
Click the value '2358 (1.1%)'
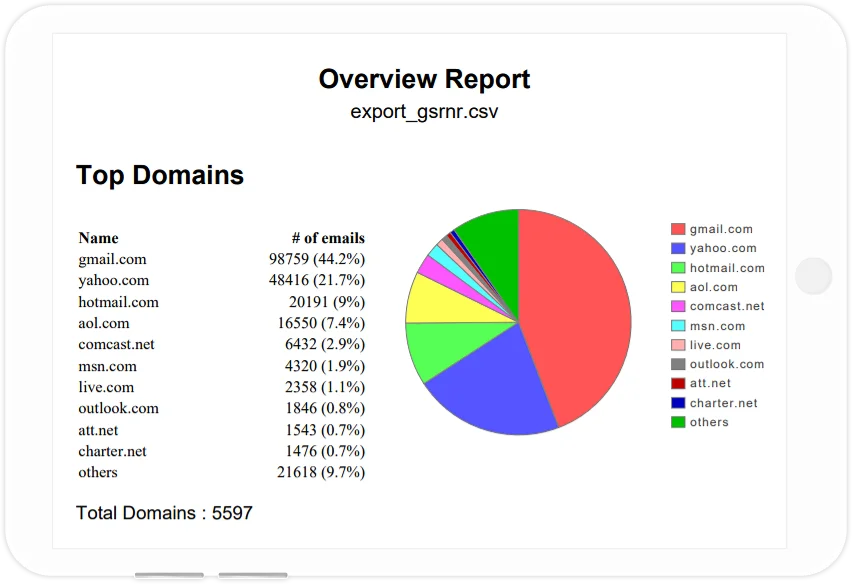[325, 387]
